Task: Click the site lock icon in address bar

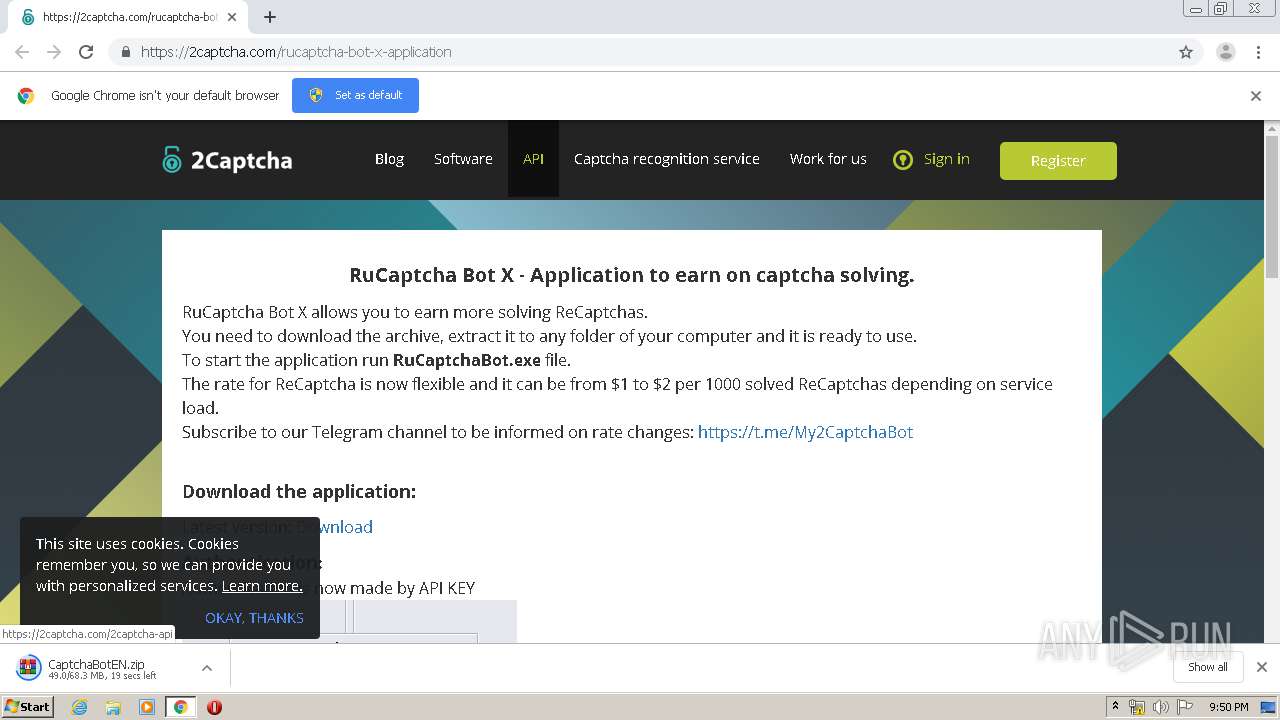Action: coord(125,52)
